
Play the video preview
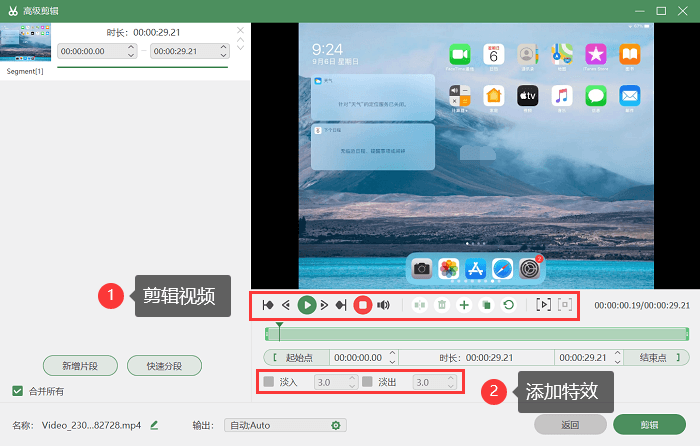tap(307, 305)
